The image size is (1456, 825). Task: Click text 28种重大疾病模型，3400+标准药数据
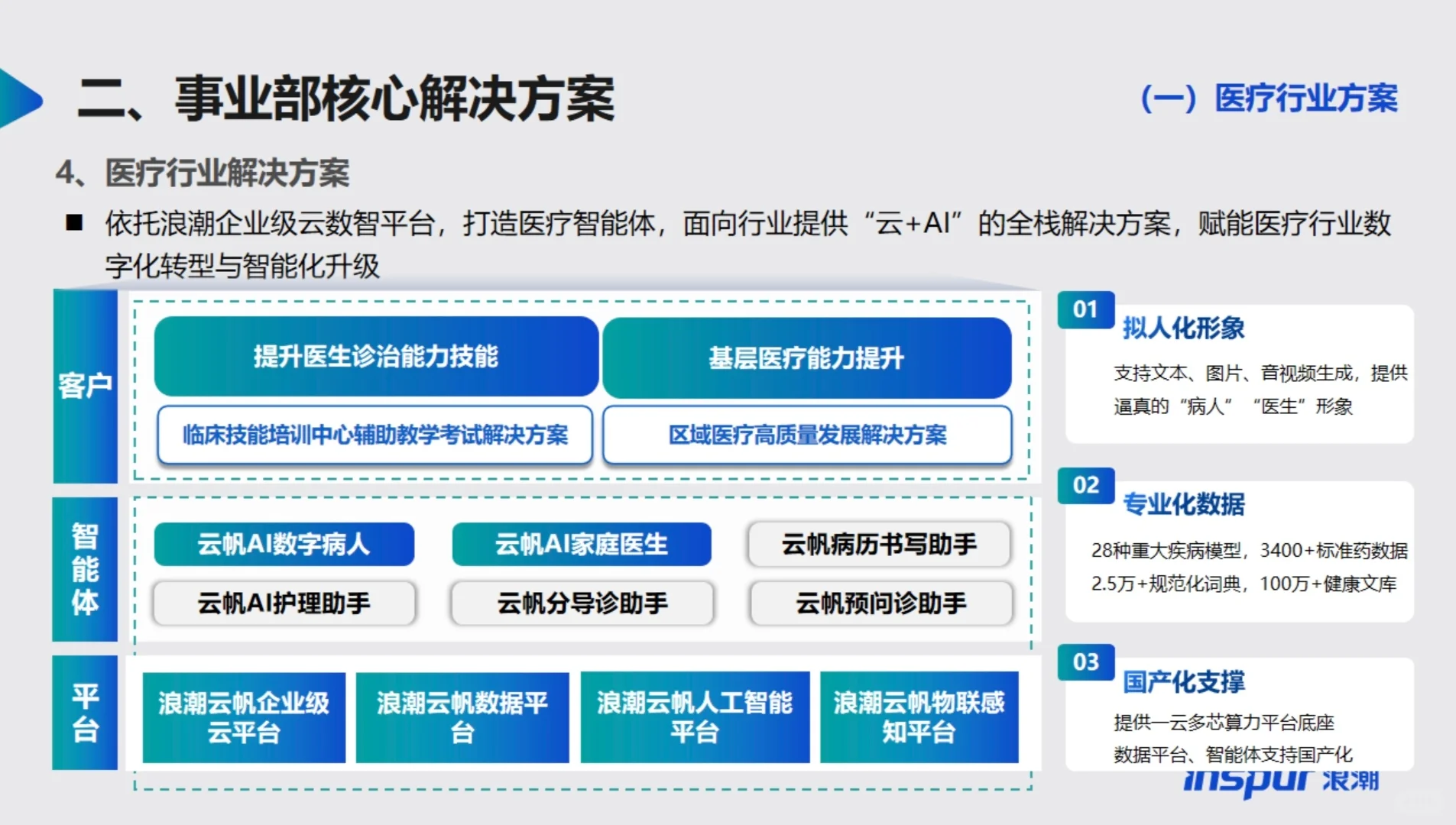click(1249, 550)
